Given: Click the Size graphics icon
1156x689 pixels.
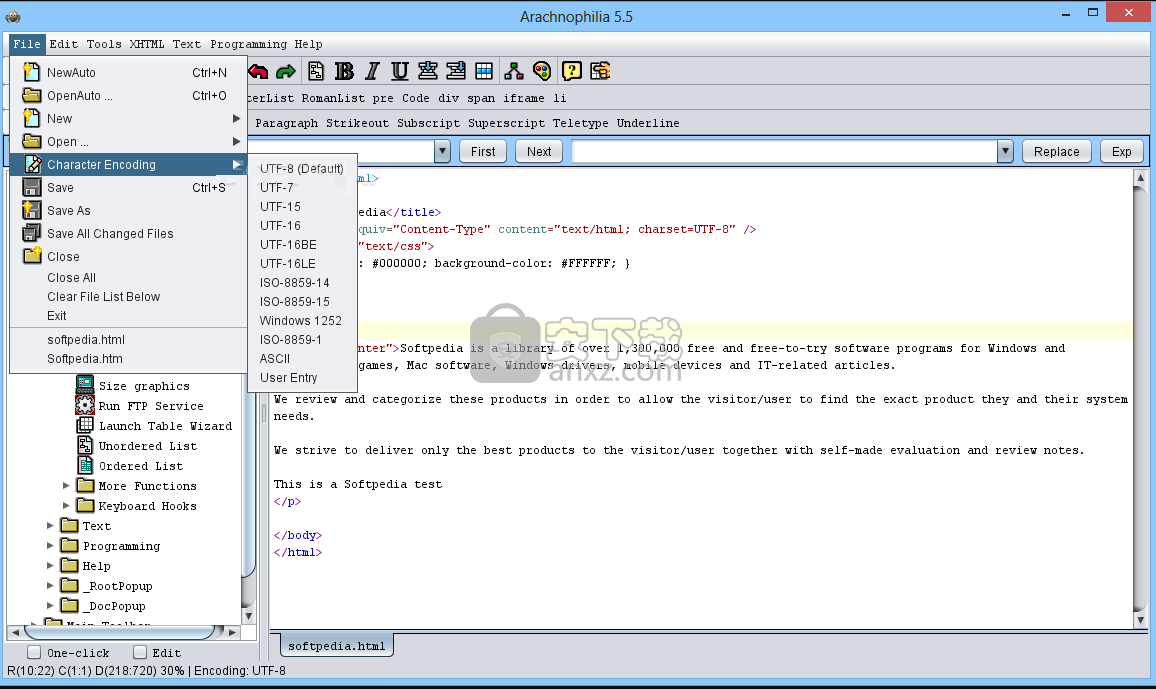Looking at the screenshot, I should (x=85, y=385).
